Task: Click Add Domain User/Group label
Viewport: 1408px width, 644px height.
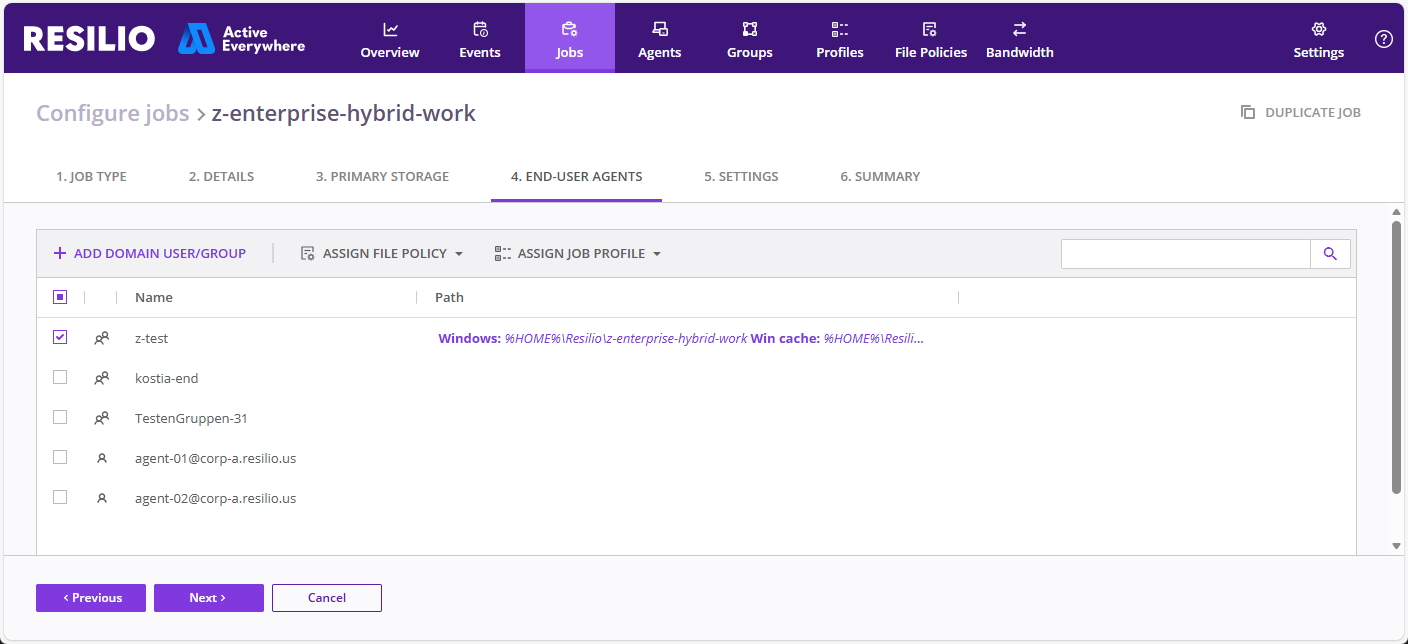Action: click(x=160, y=254)
